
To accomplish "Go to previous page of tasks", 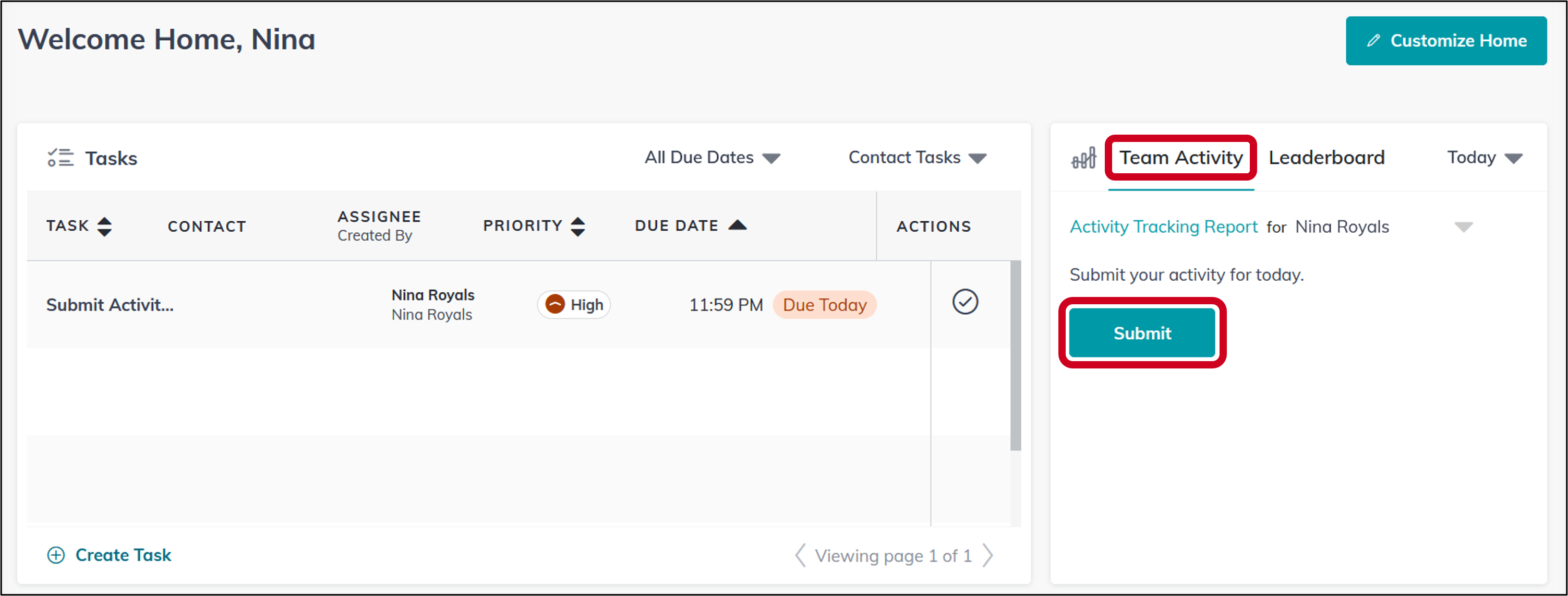I will point(801,555).
